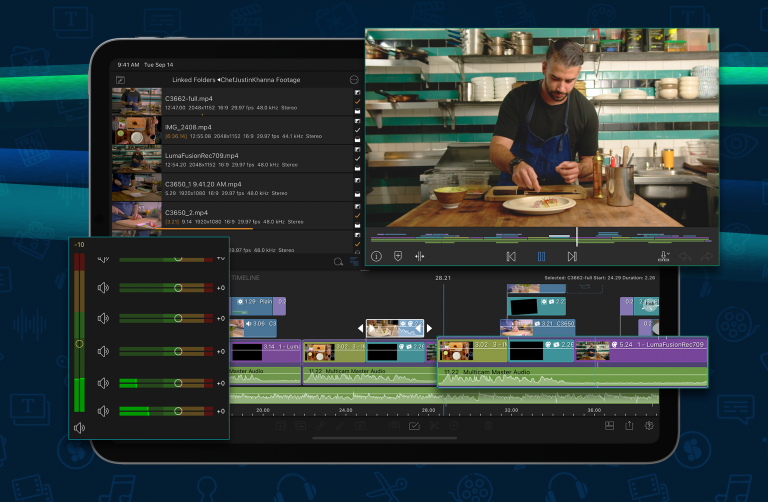The image size is (768, 502).
Task: Click the undo arrow in preview toolbar
Action: (685, 257)
